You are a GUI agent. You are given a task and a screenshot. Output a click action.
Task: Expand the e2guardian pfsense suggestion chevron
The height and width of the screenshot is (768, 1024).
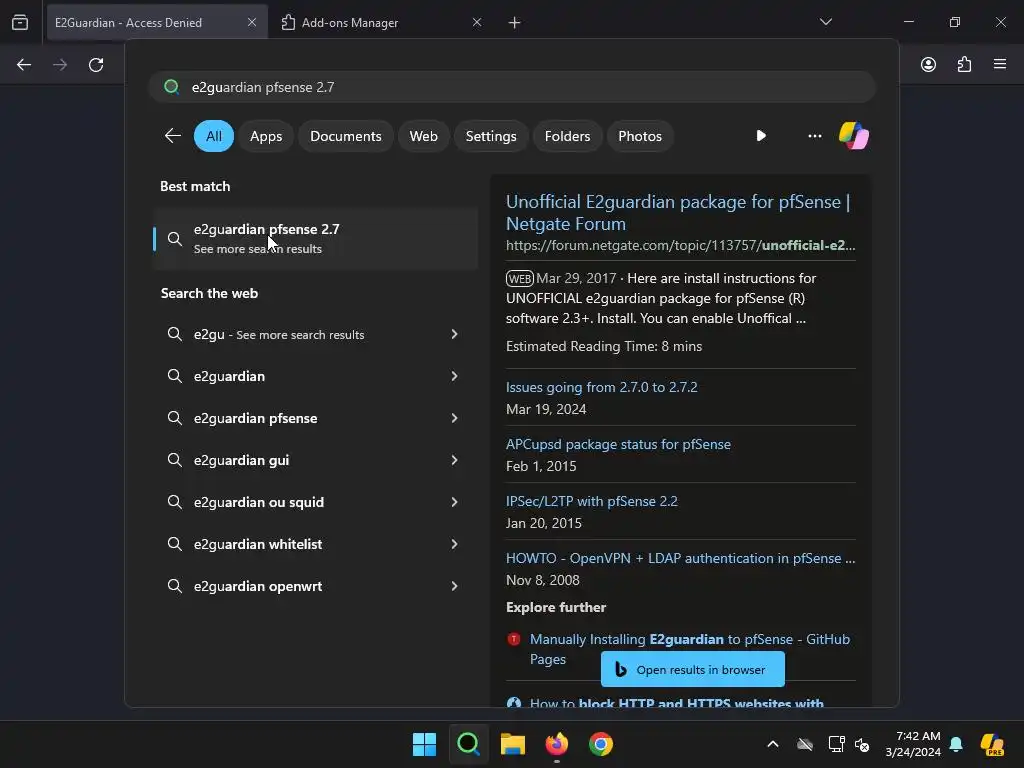pyautogui.click(x=455, y=418)
